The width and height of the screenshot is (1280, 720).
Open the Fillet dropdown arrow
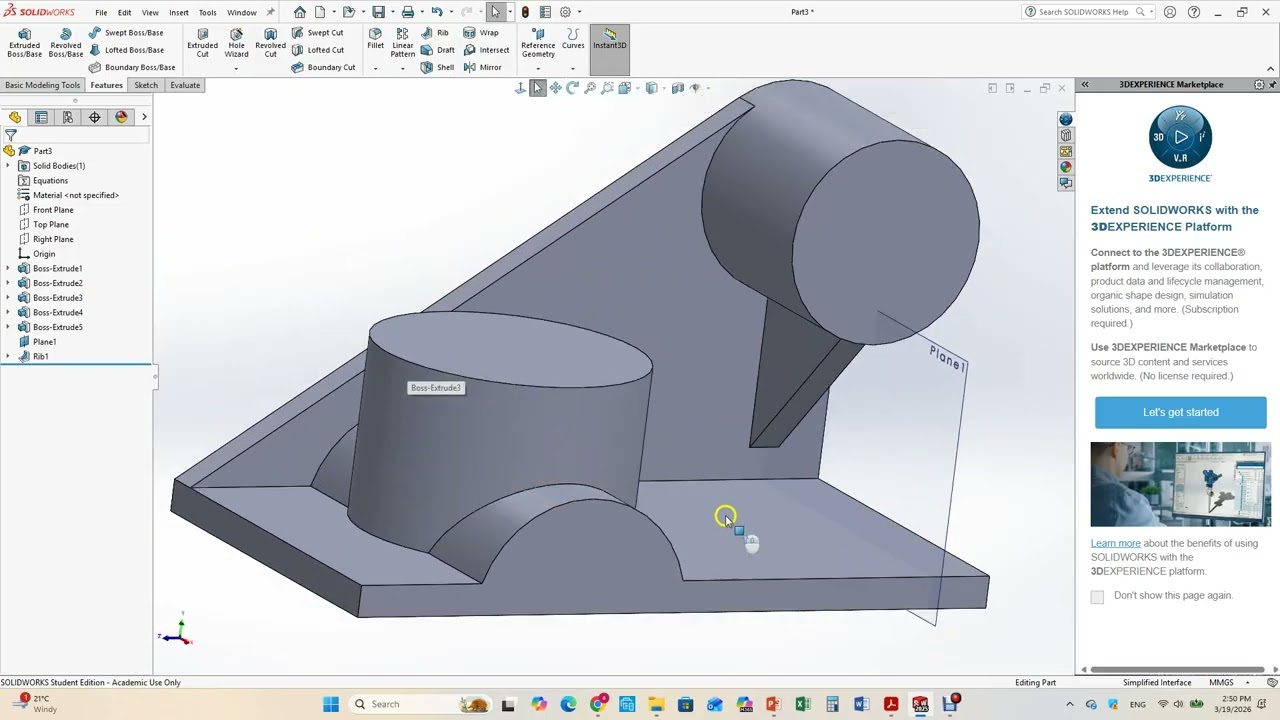(375, 68)
